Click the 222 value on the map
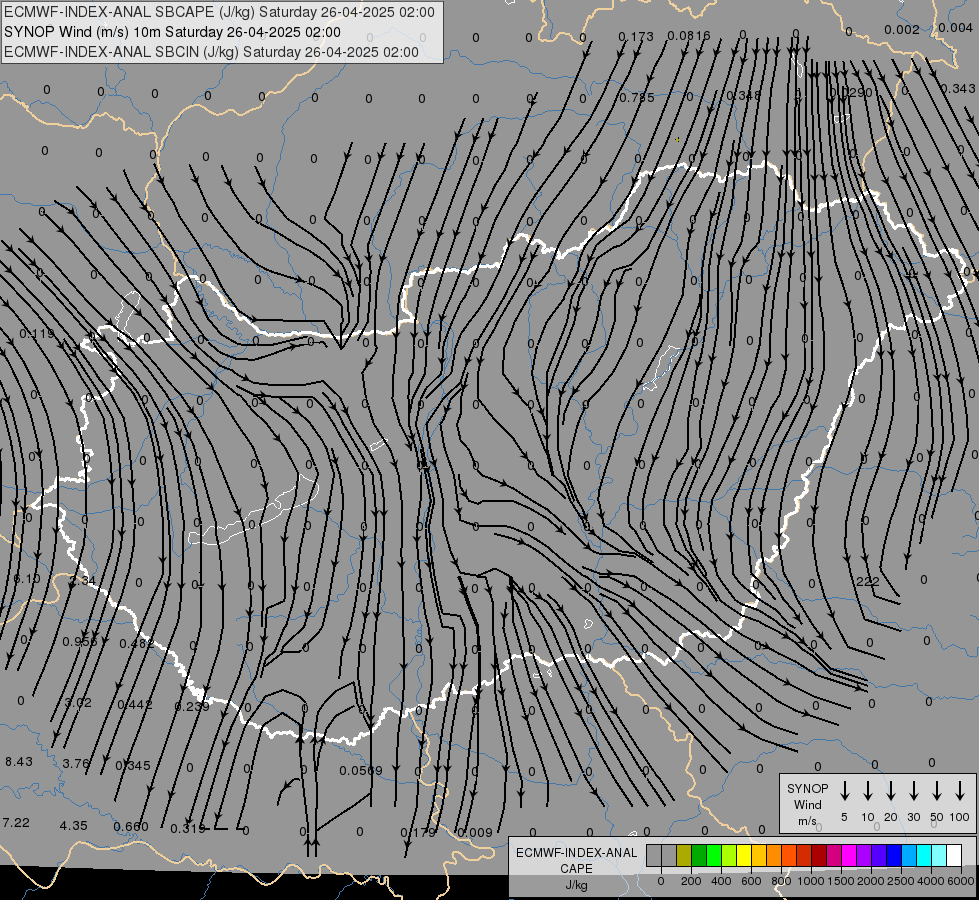Viewport: 979px width, 900px height. [867, 581]
